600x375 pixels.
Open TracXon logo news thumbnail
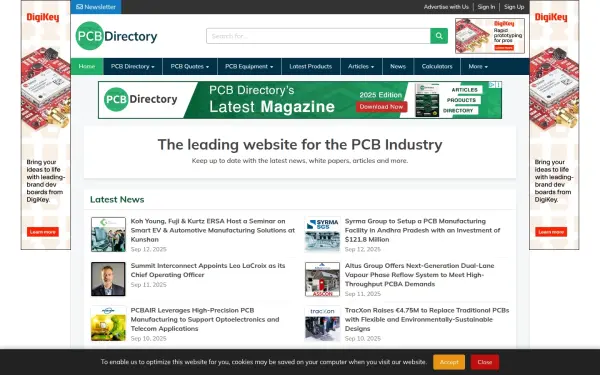click(x=322, y=323)
